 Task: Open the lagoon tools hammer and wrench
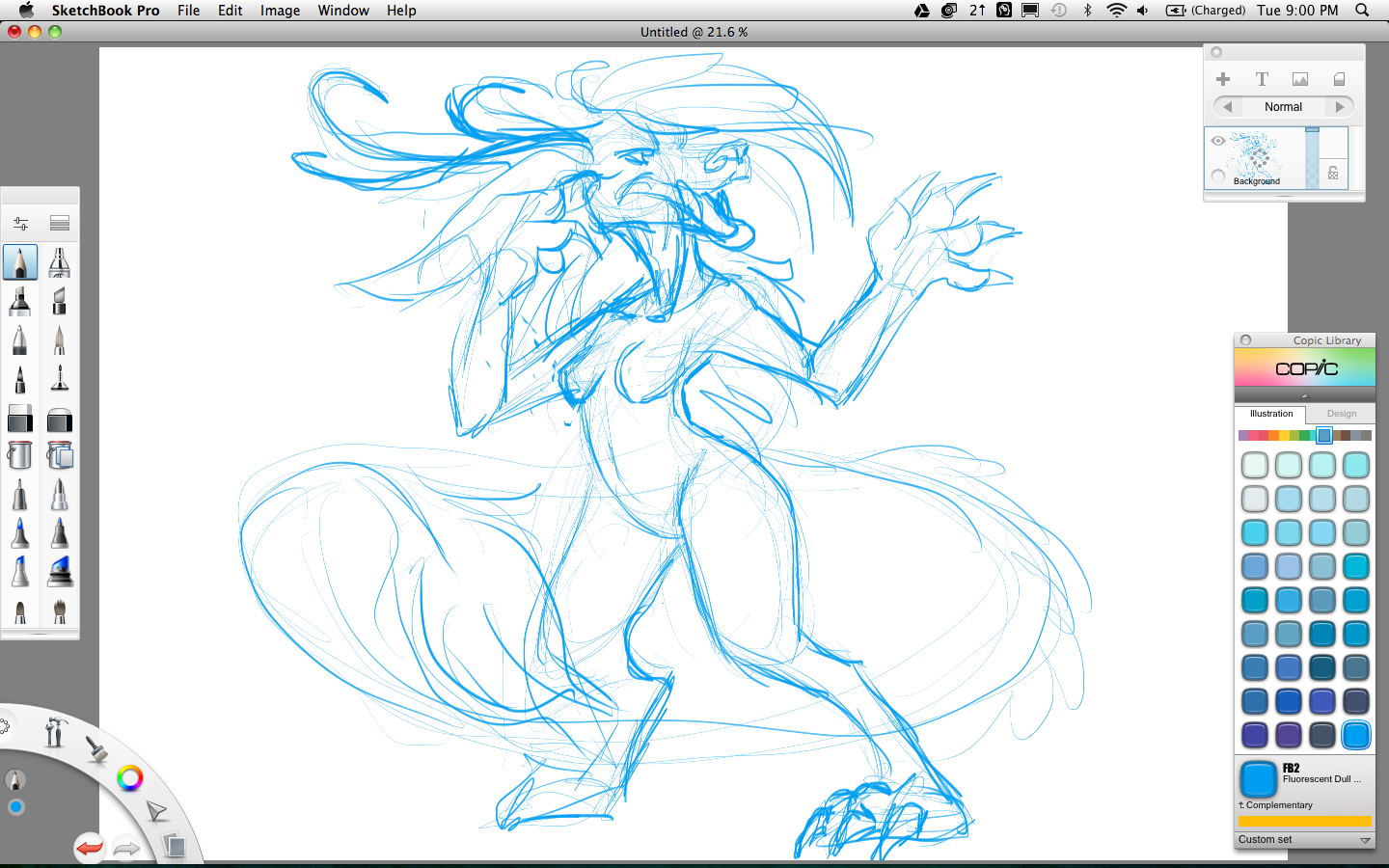coord(55,732)
